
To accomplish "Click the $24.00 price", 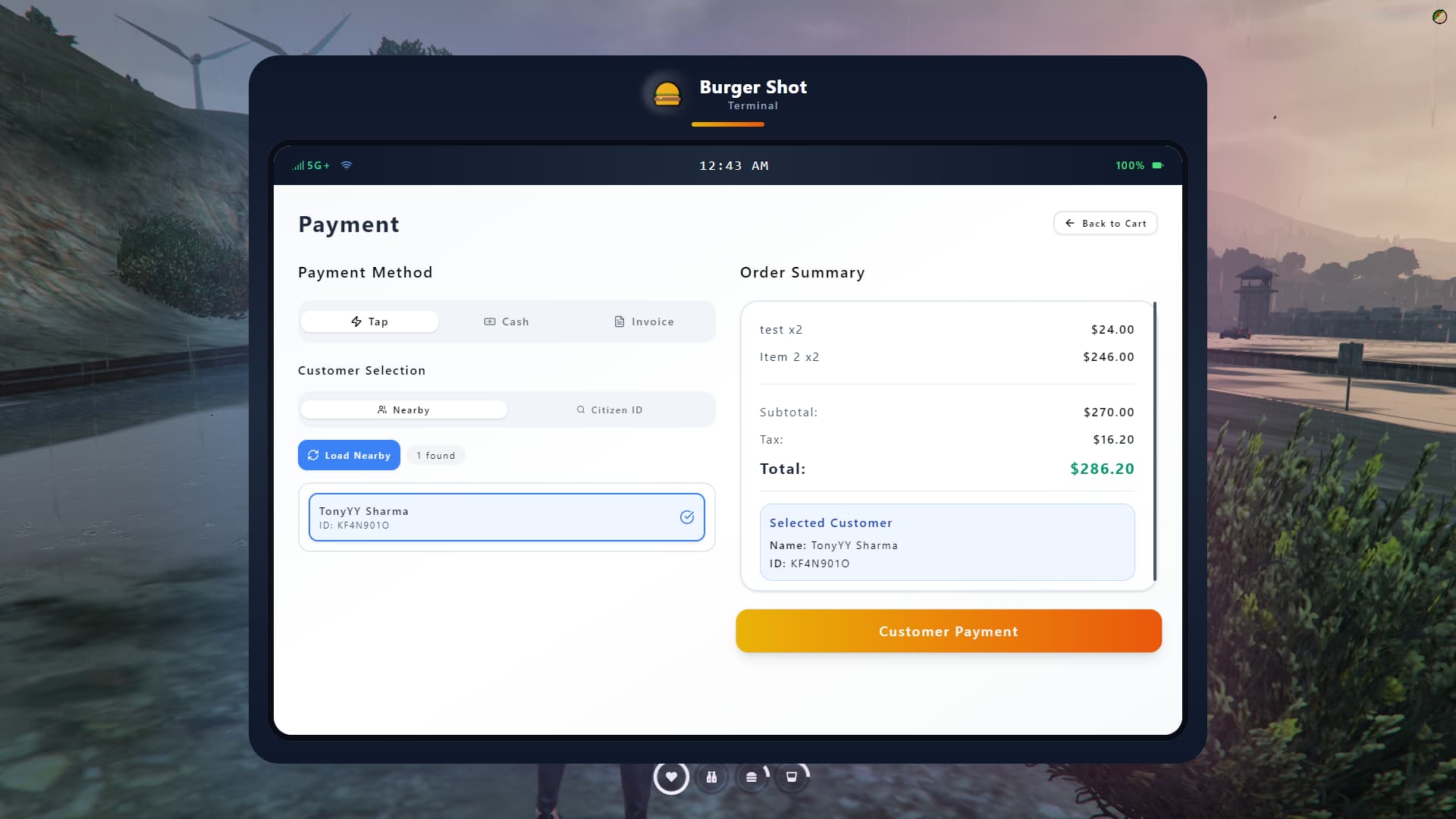I will pyautogui.click(x=1112, y=330).
